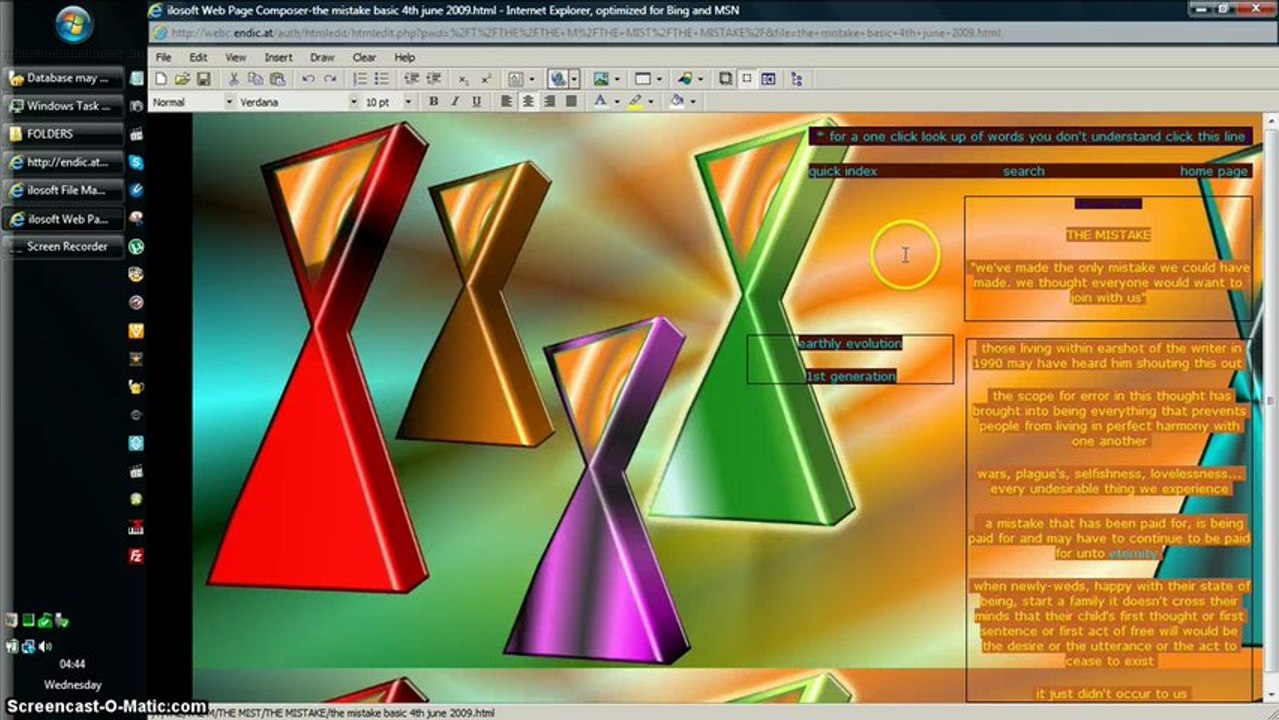The width and height of the screenshot is (1279, 720).
Task: Click the '1st generation' link
Action: (851, 376)
